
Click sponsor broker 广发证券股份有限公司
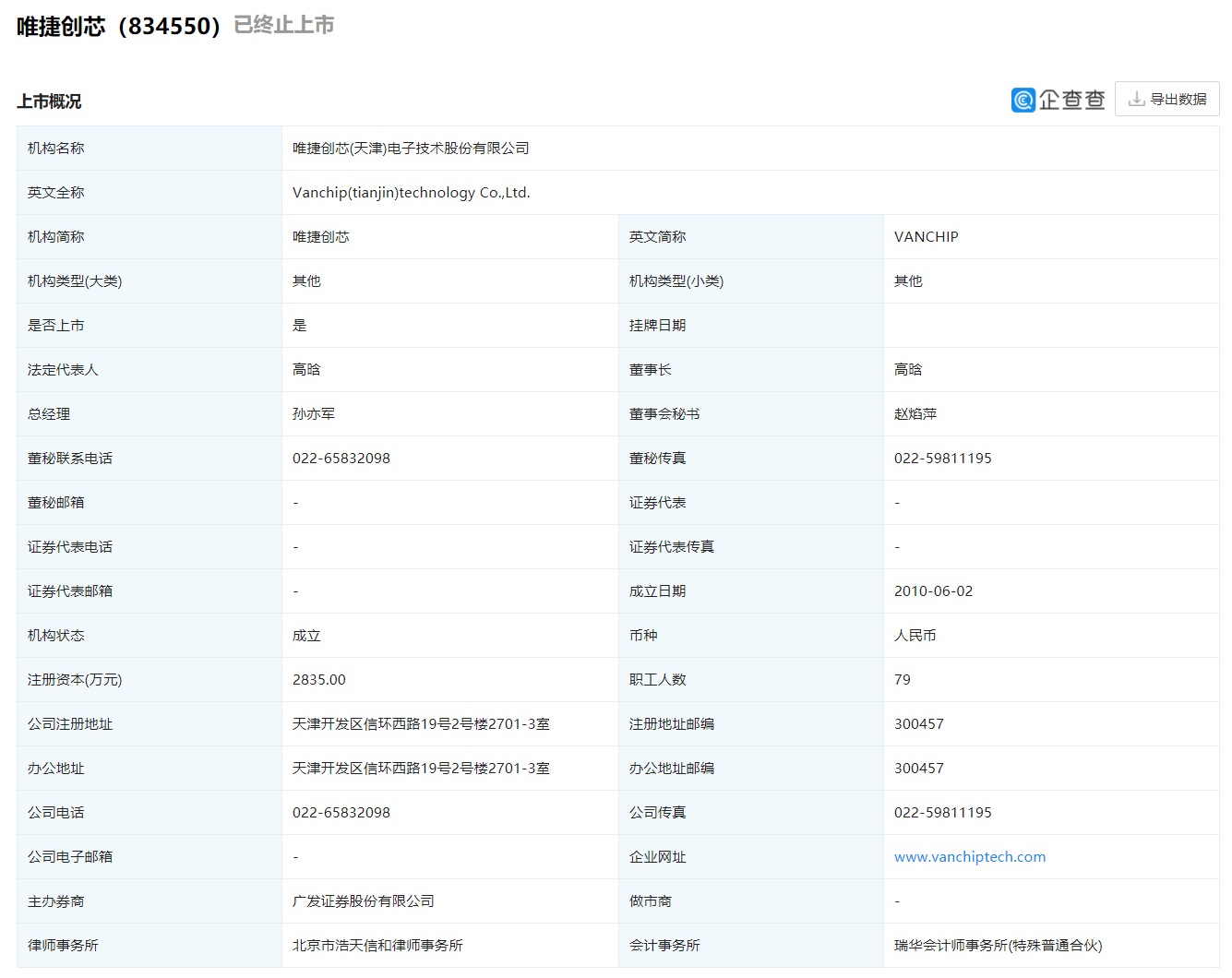(x=364, y=901)
